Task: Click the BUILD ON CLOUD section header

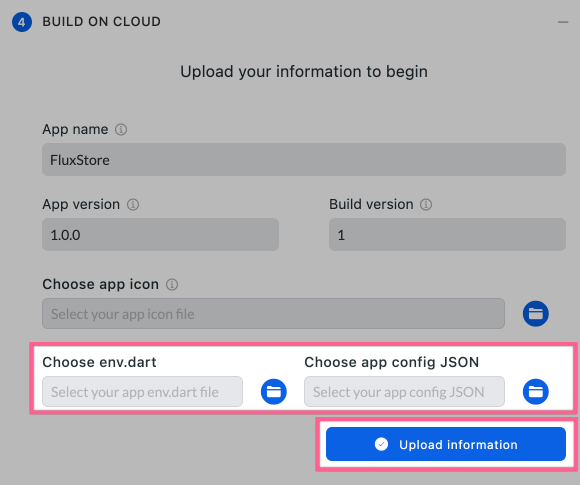Action: (x=101, y=22)
